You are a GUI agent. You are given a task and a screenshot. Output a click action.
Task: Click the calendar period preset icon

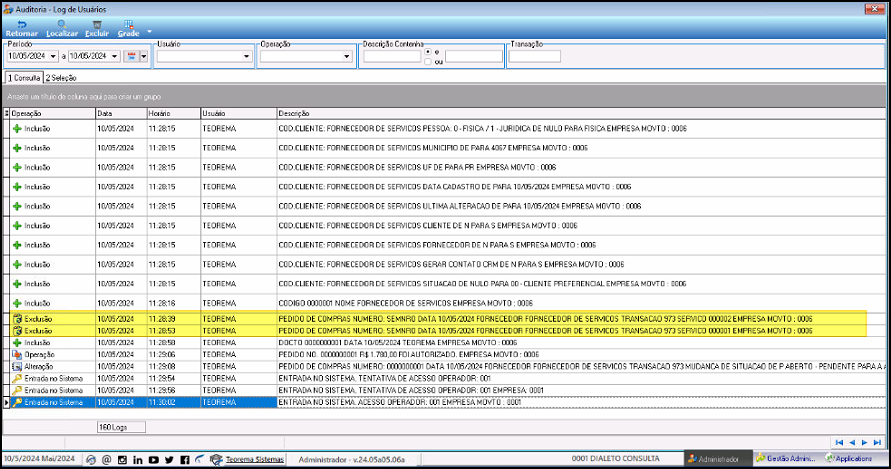tap(132, 56)
